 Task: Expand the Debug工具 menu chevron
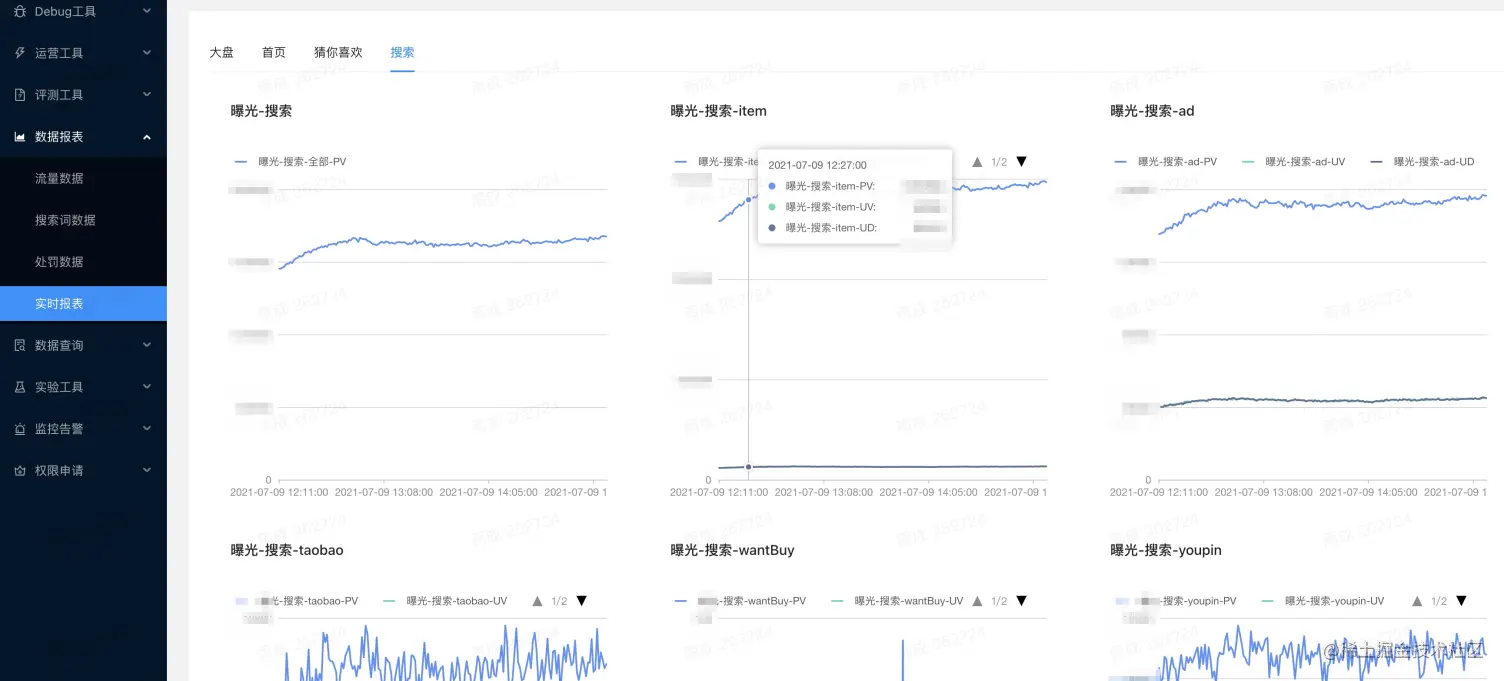(147, 11)
